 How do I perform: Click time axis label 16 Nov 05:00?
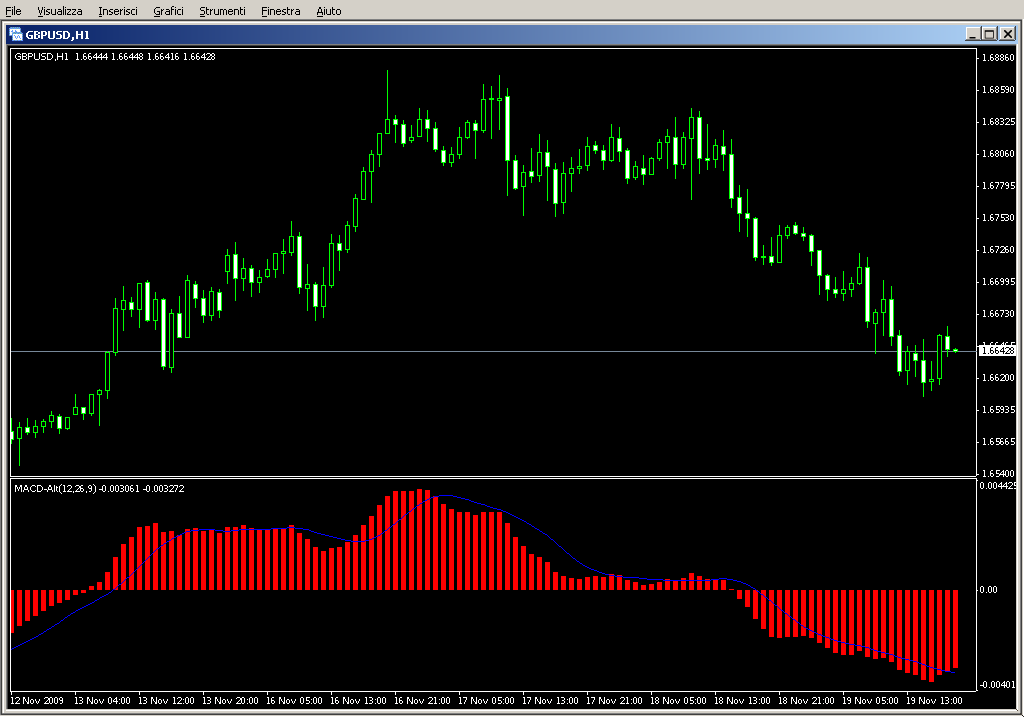(x=294, y=701)
